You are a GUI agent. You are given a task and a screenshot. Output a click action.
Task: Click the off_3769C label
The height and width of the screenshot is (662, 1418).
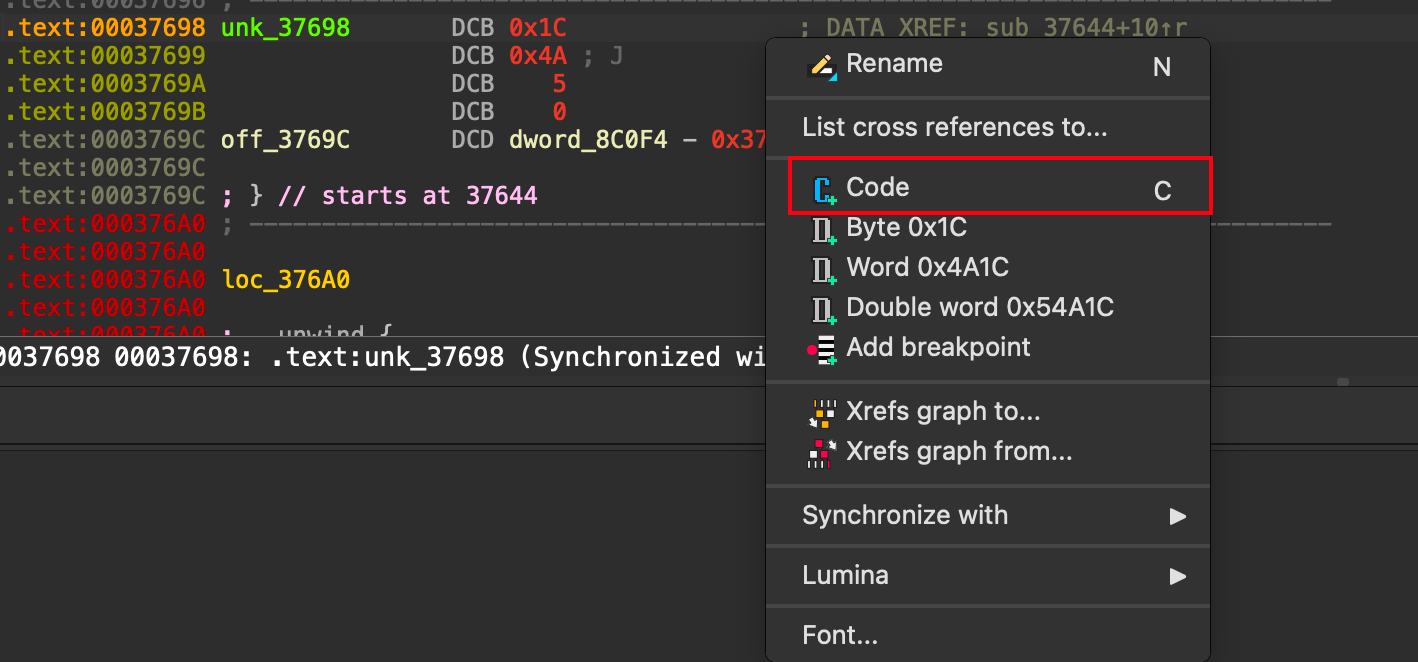pyautogui.click(x=286, y=140)
